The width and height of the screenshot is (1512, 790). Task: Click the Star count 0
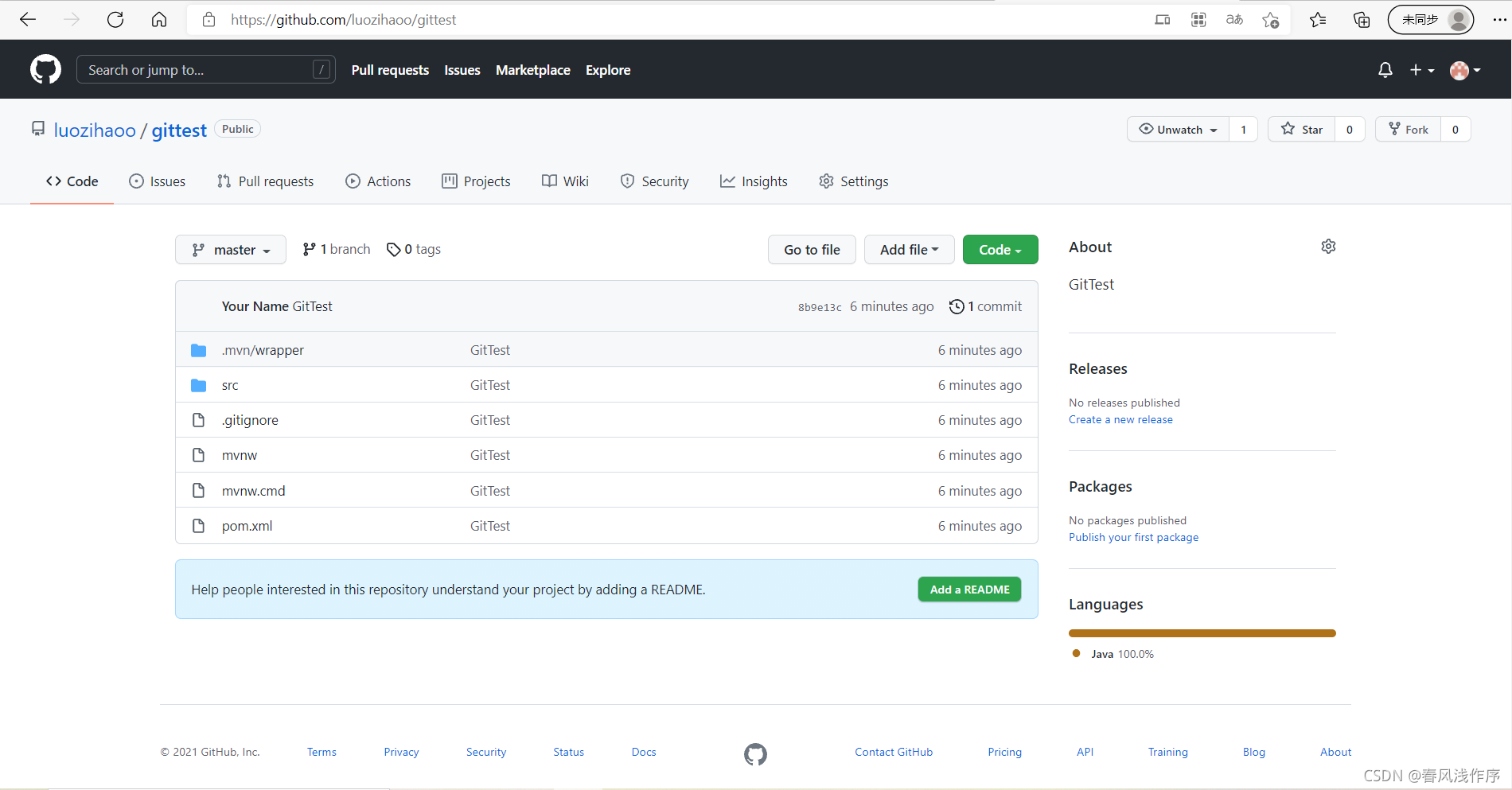(x=1350, y=129)
